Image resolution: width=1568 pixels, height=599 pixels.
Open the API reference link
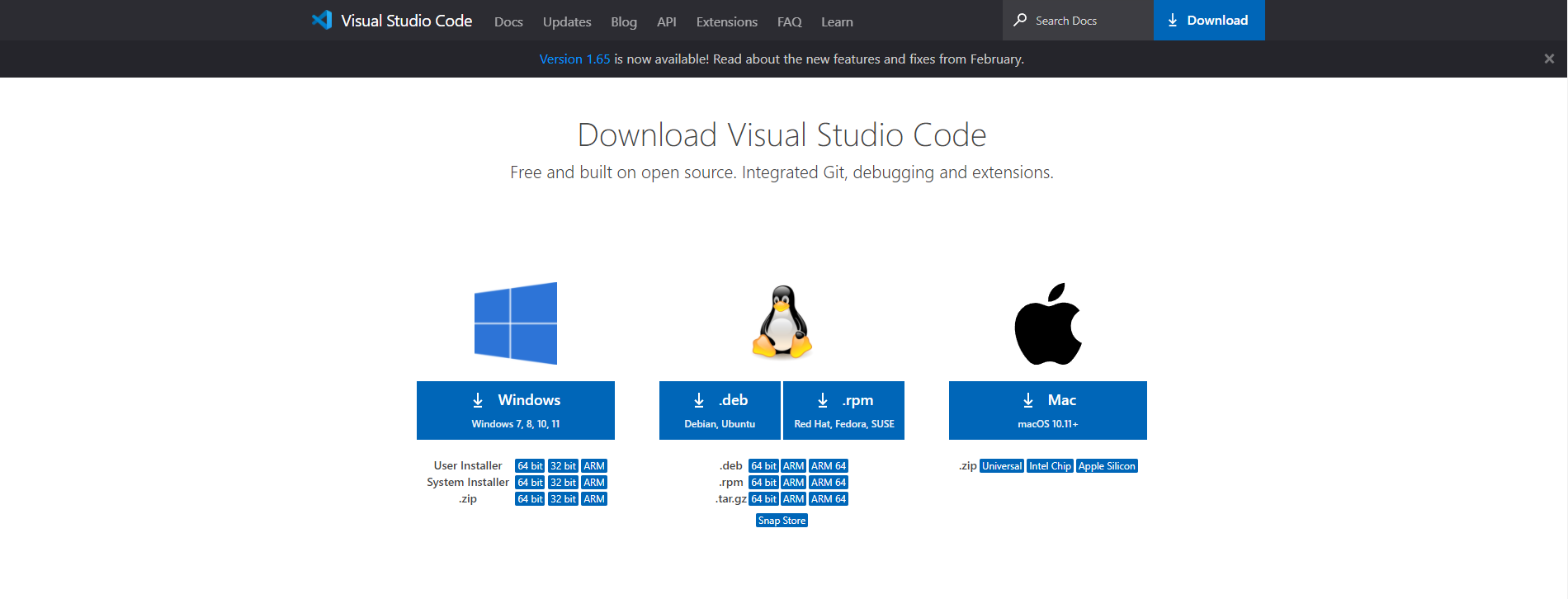[x=667, y=21]
